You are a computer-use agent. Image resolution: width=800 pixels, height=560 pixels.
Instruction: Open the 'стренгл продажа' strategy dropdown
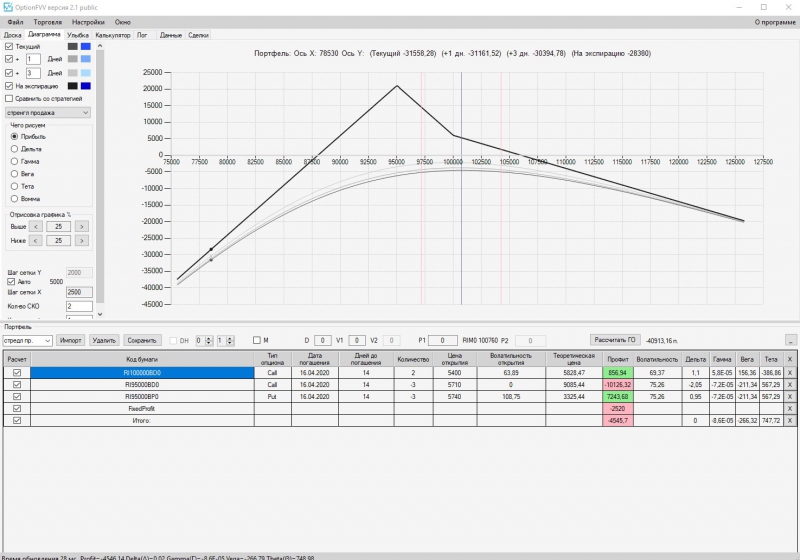click(48, 113)
